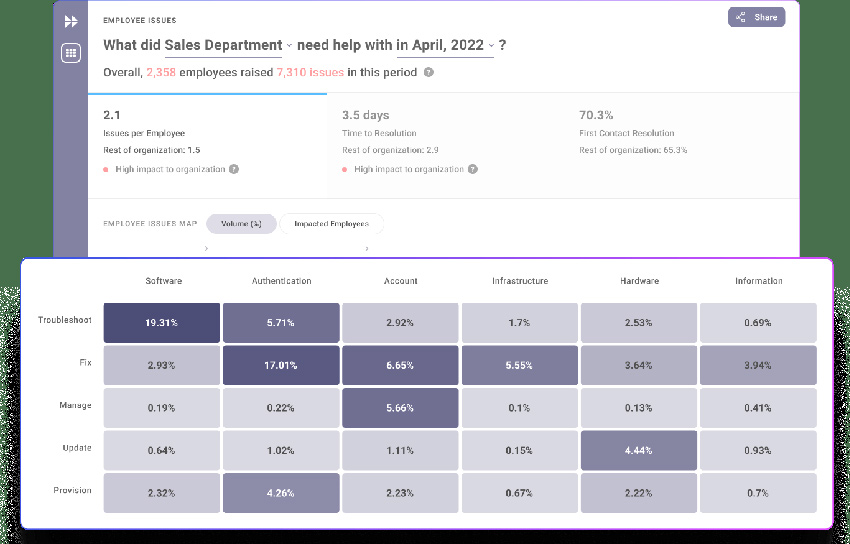The width and height of the screenshot is (850, 544).
Task: Select the 2.23% Provision Account cell
Action: click(400, 493)
